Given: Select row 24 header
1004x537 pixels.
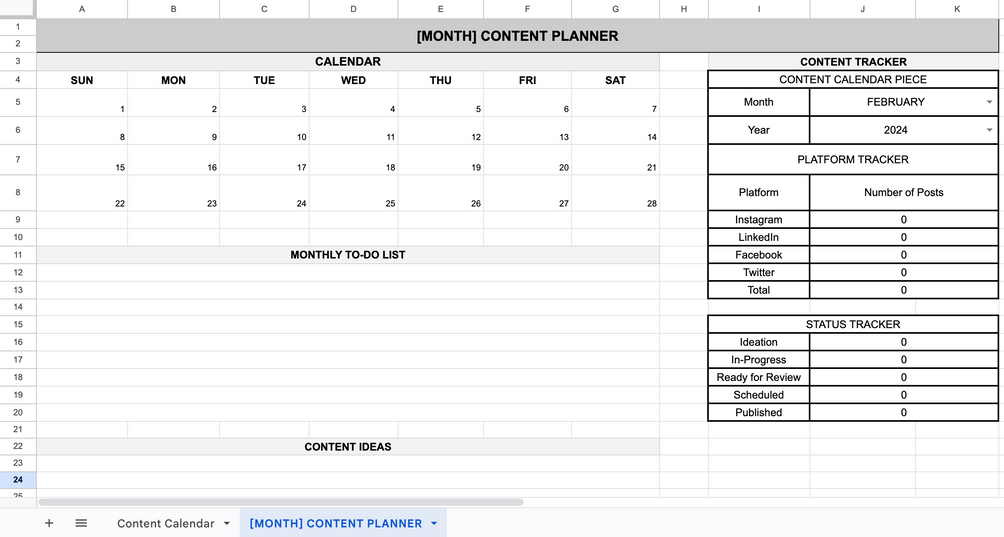Looking at the screenshot, I should [x=18, y=479].
